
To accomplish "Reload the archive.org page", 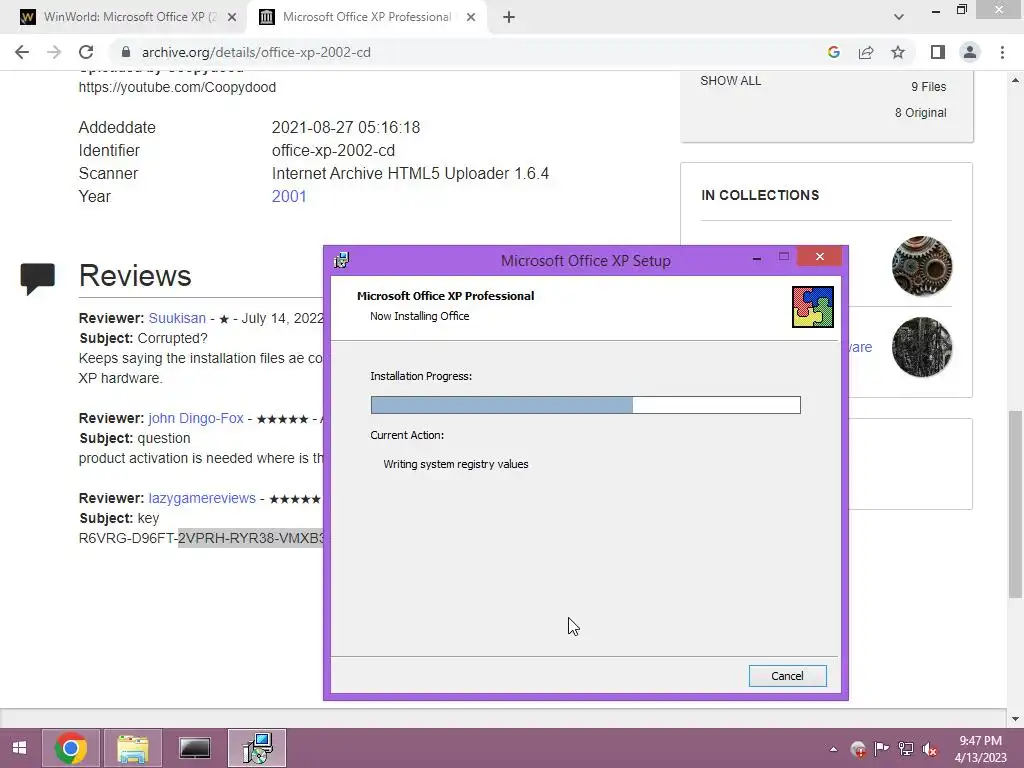I will [x=86, y=52].
